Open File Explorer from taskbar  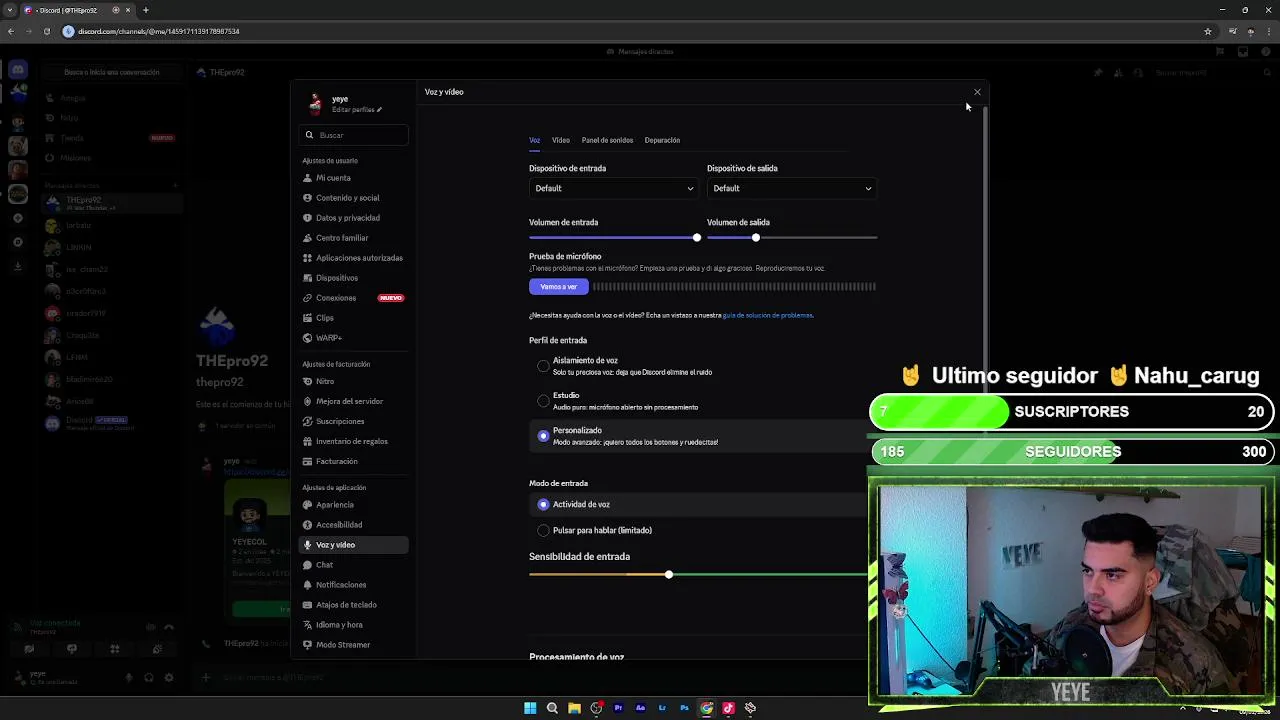574,708
